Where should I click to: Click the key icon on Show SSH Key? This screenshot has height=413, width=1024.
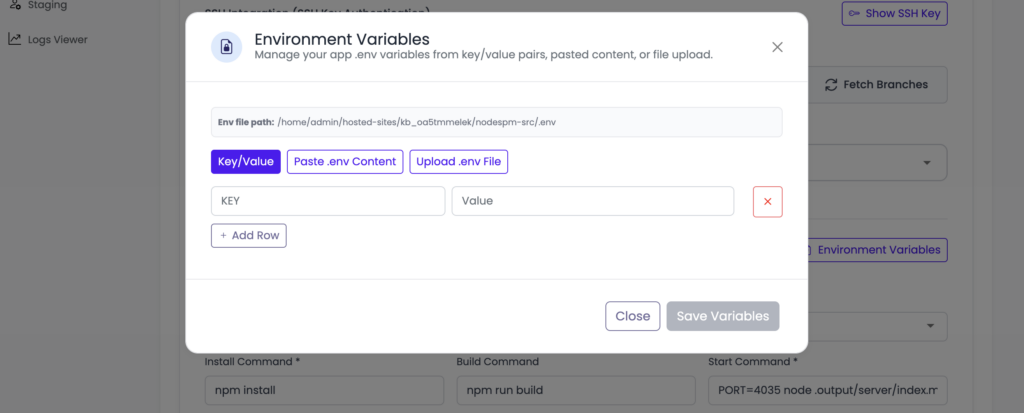pyautogui.click(x=854, y=13)
